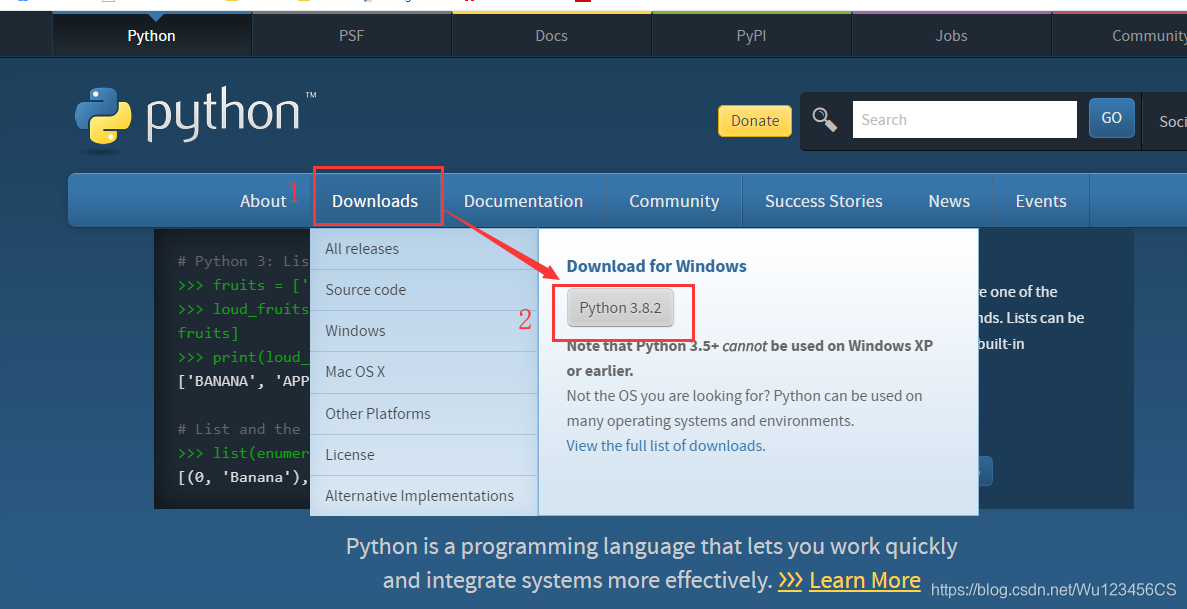1187x609 pixels.
Task: Click the Socialize menu at the header's right edge
Action: (1164, 121)
